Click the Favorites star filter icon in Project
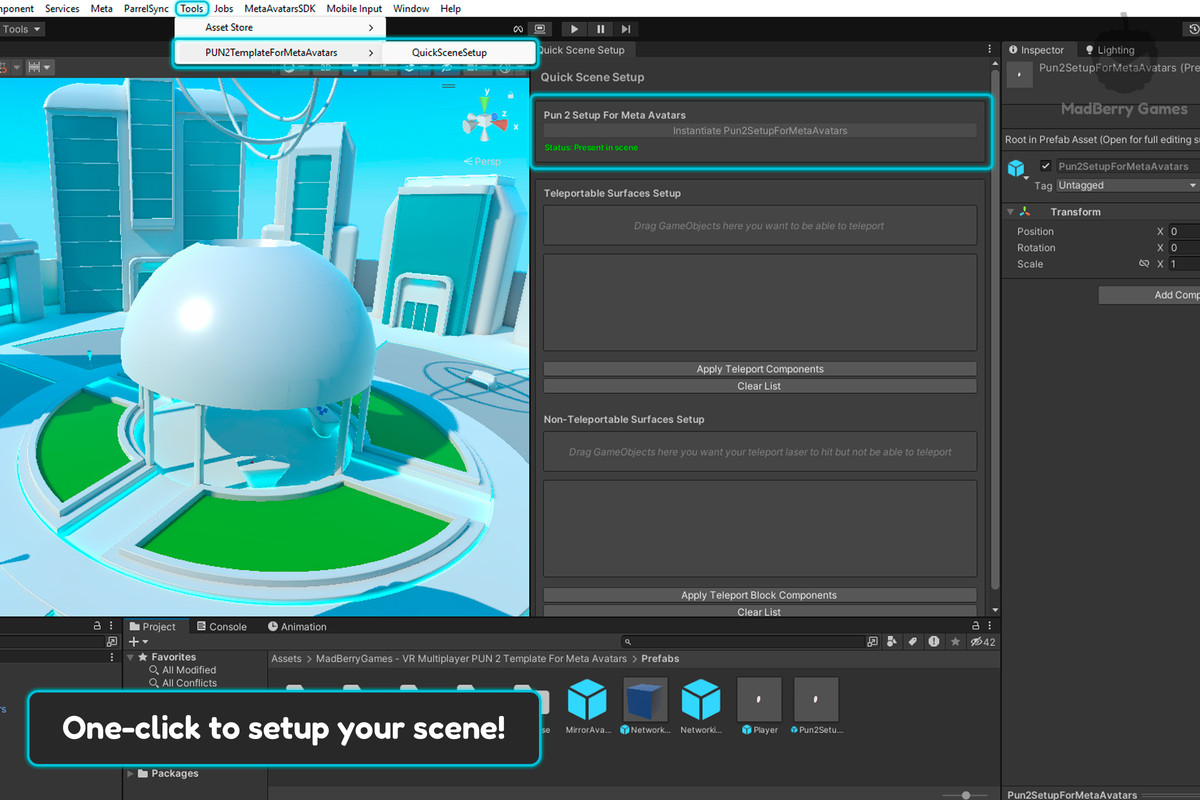 (x=955, y=642)
